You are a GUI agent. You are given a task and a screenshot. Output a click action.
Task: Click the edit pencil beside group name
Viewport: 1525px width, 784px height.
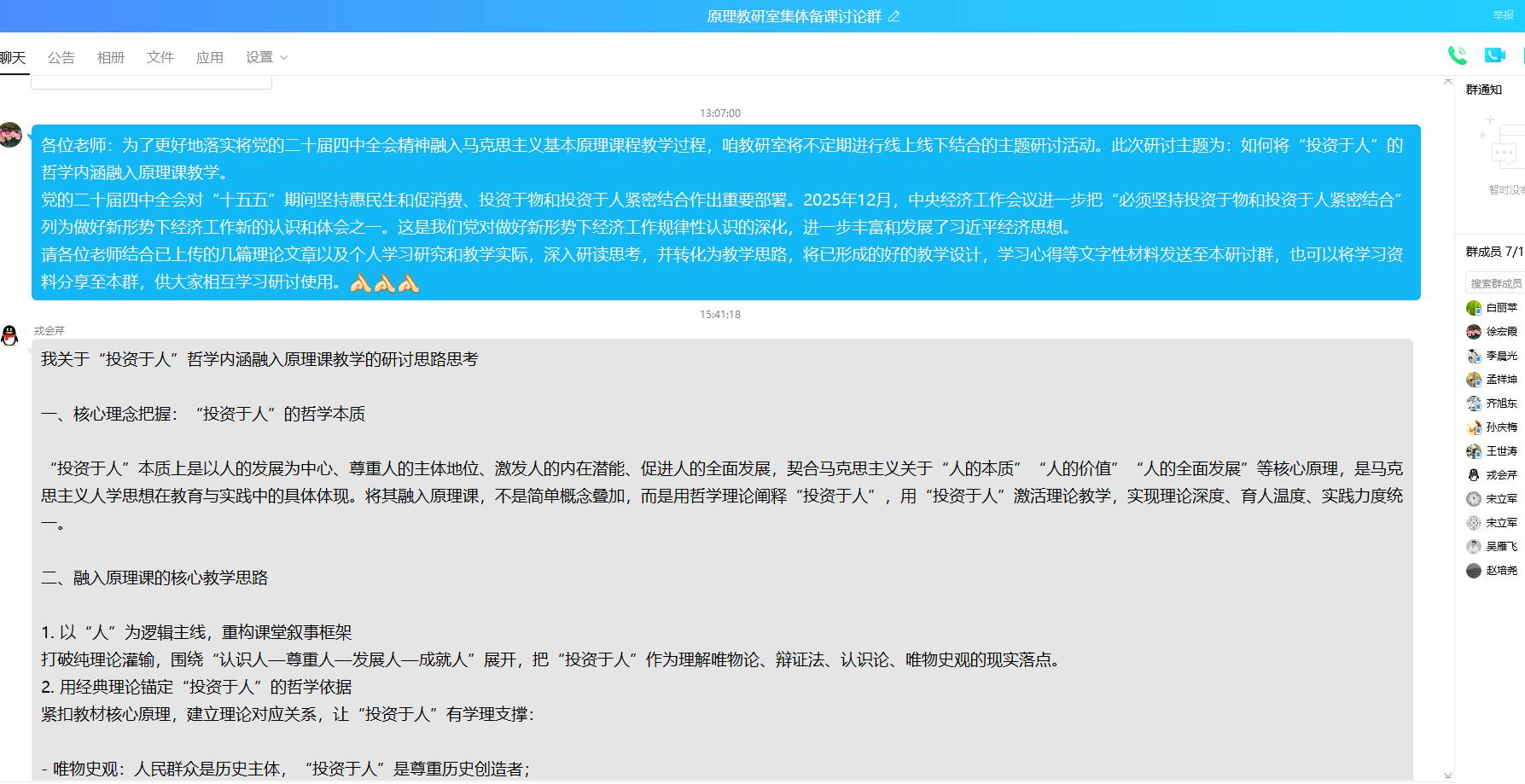coord(893,16)
